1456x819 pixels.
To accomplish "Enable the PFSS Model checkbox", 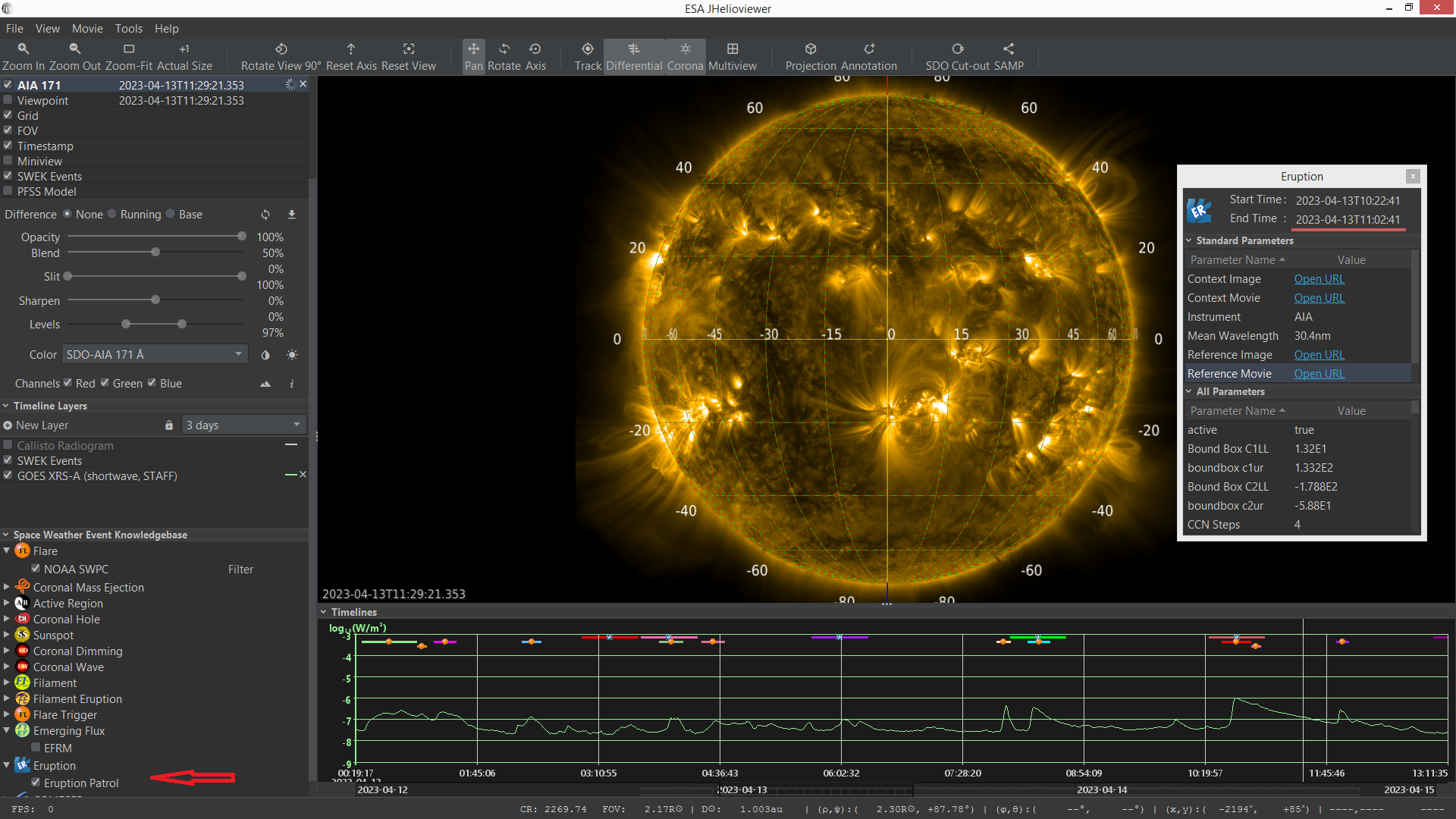I will 8,191.
